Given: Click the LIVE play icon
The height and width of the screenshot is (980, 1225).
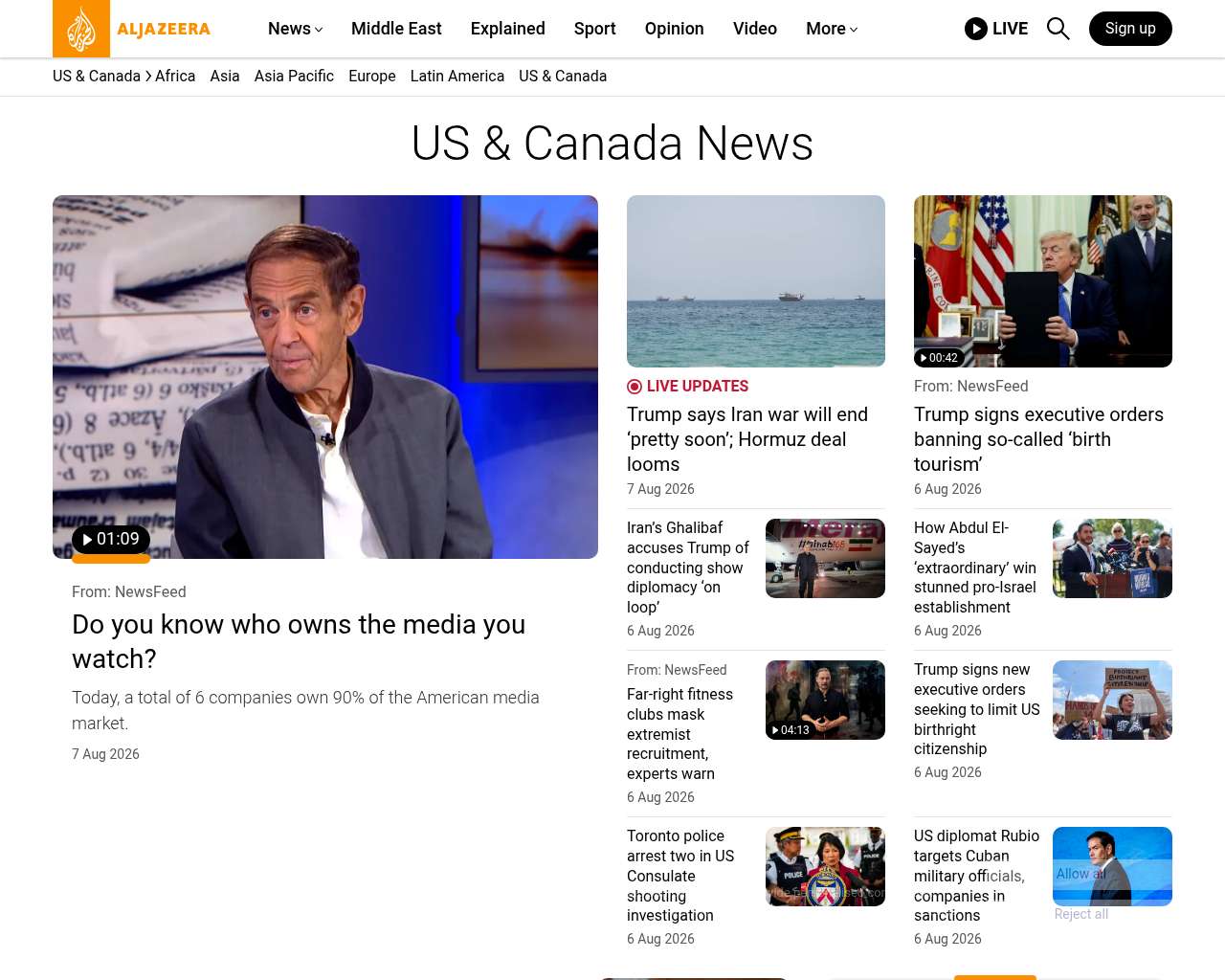Looking at the screenshot, I should [x=975, y=29].
